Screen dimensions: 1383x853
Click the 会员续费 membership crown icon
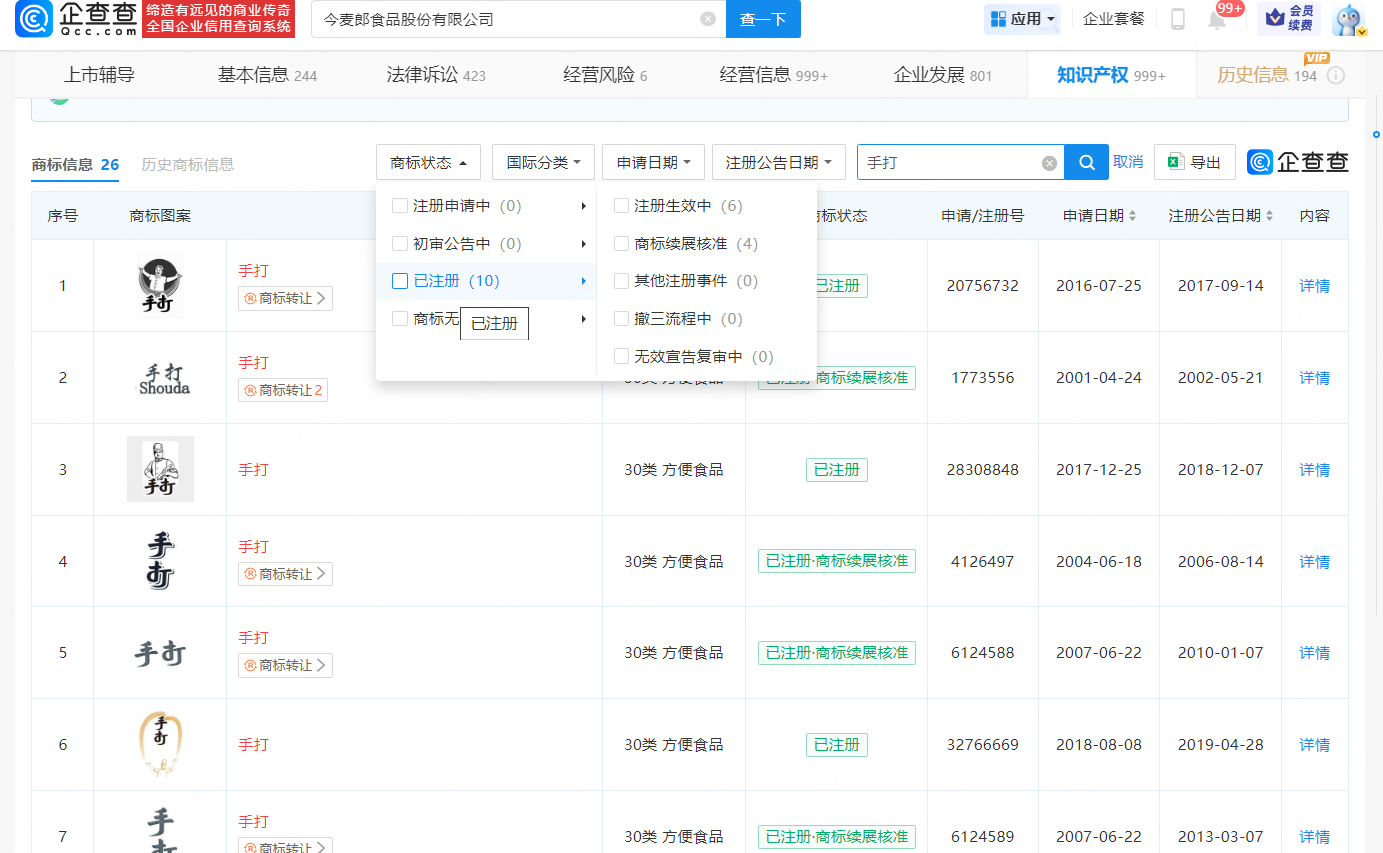[1288, 19]
